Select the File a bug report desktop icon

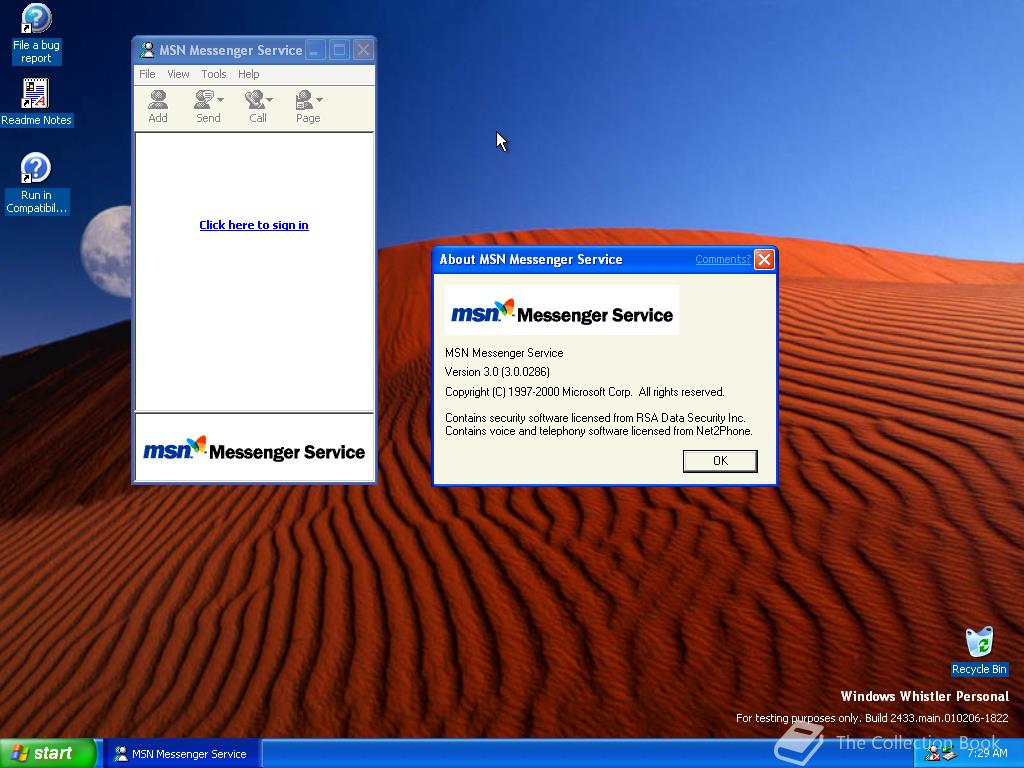36,33
